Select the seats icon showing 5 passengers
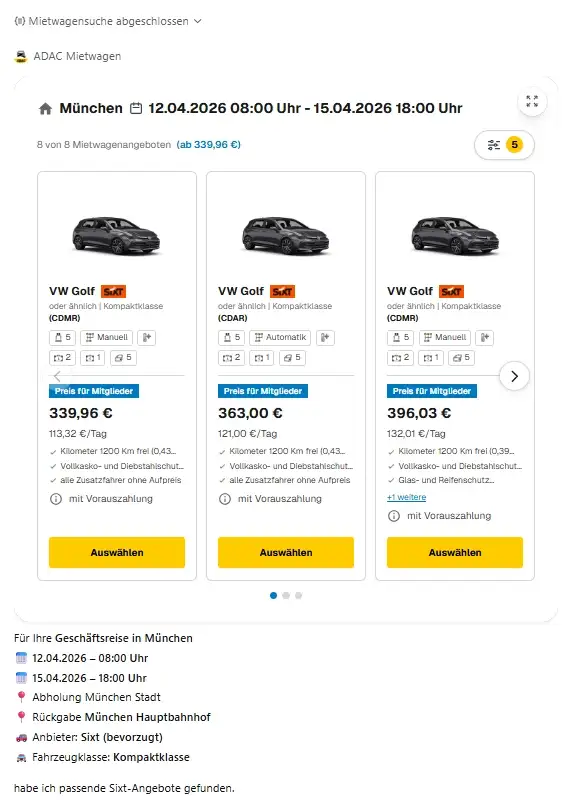Image resolution: width=579 pixels, height=802 pixels. click(61, 337)
